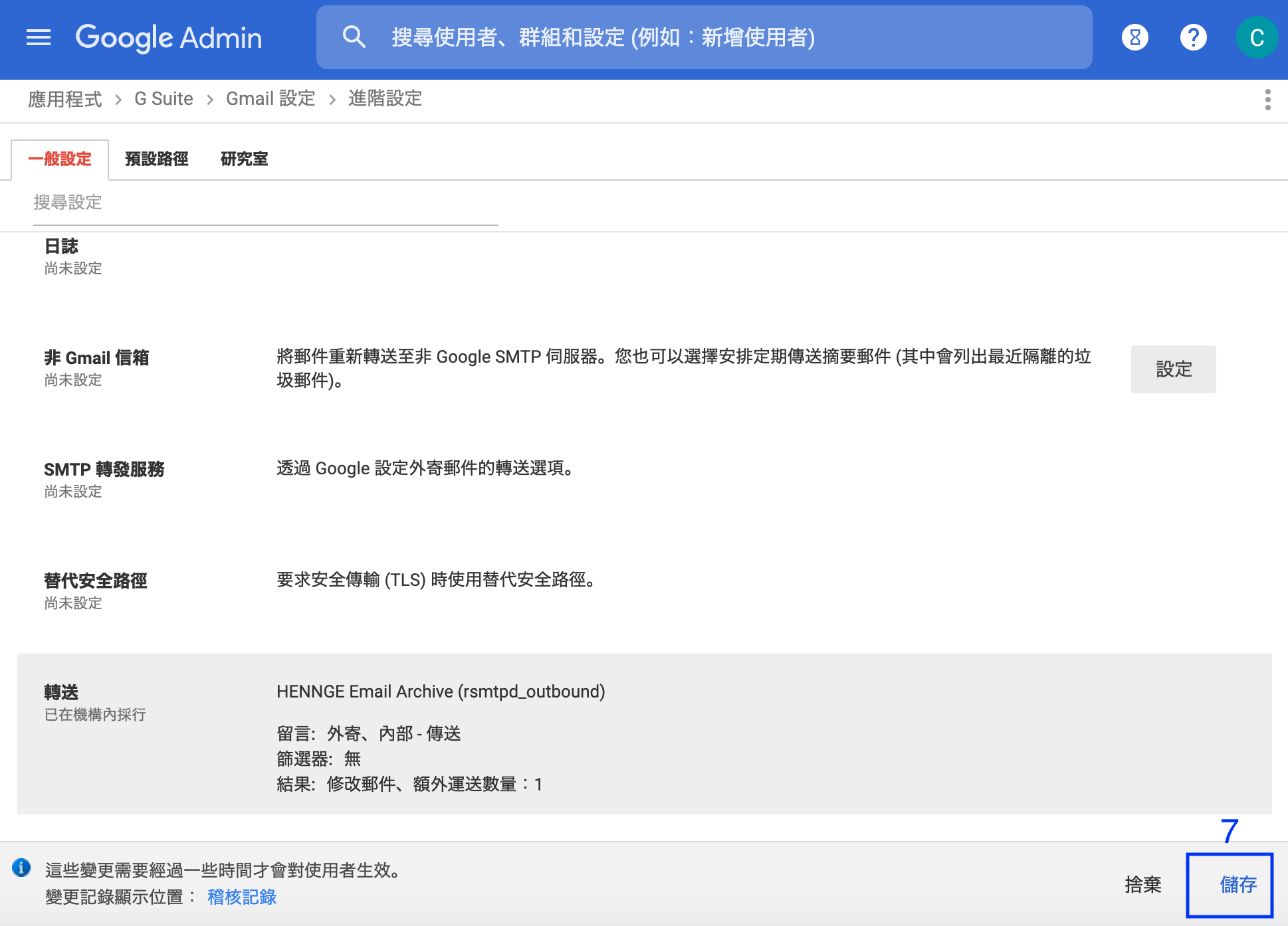Open the hourglass tasks icon
This screenshot has height=926, width=1288.
(1135, 37)
